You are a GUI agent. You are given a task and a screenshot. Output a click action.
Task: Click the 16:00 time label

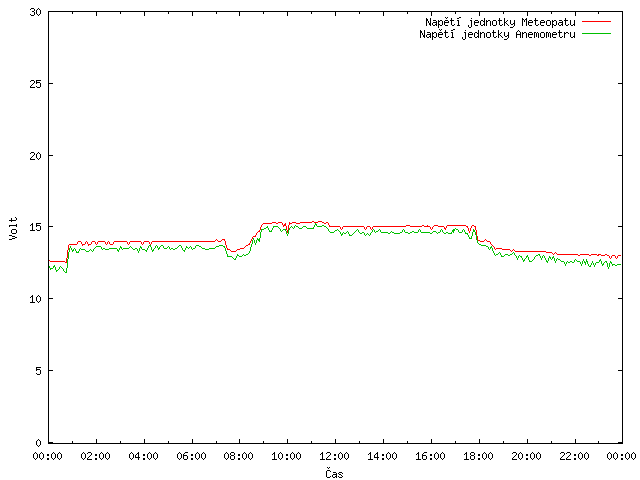pos(430,456)
